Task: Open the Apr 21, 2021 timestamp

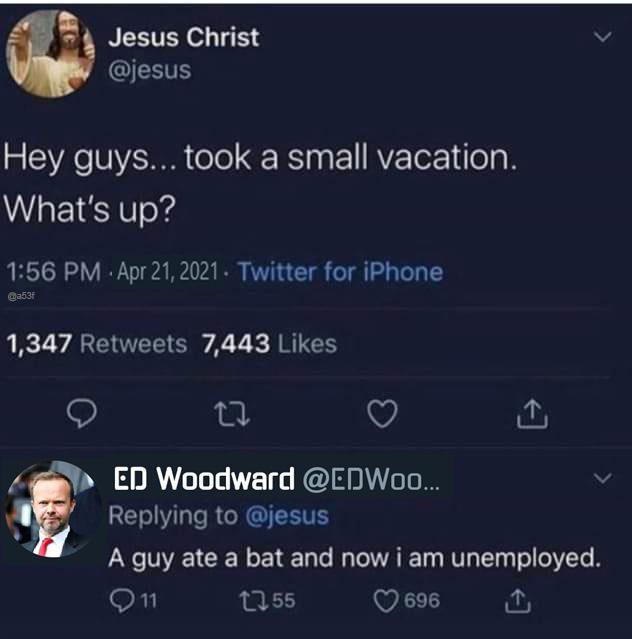Action: pos(168,272)
